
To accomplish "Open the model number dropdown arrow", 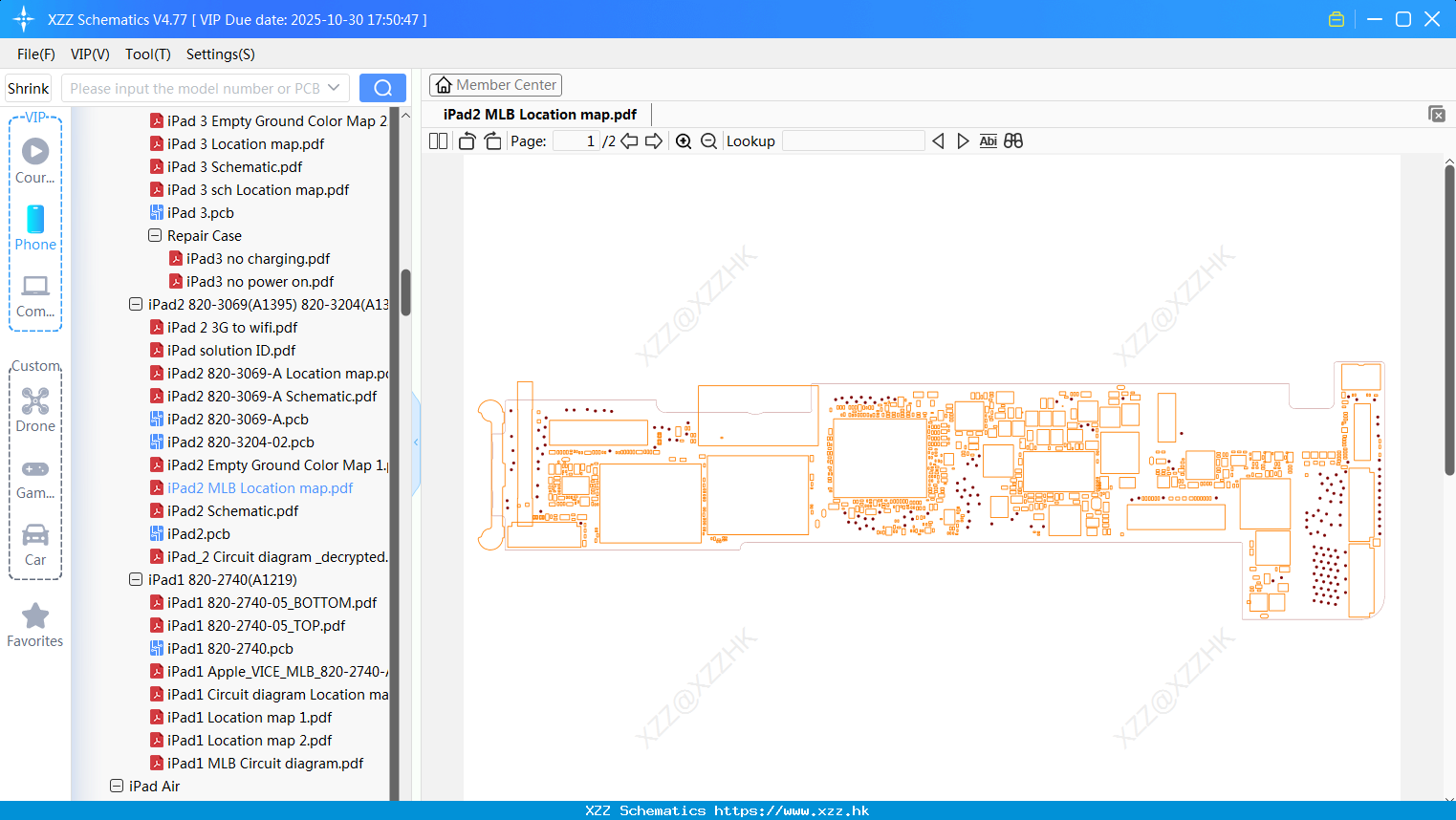I will [334, 88].
